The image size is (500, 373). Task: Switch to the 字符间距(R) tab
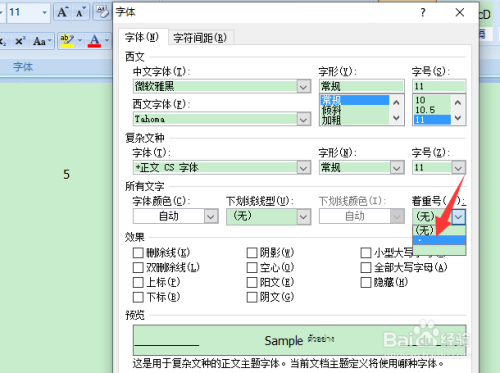(200, 38)
